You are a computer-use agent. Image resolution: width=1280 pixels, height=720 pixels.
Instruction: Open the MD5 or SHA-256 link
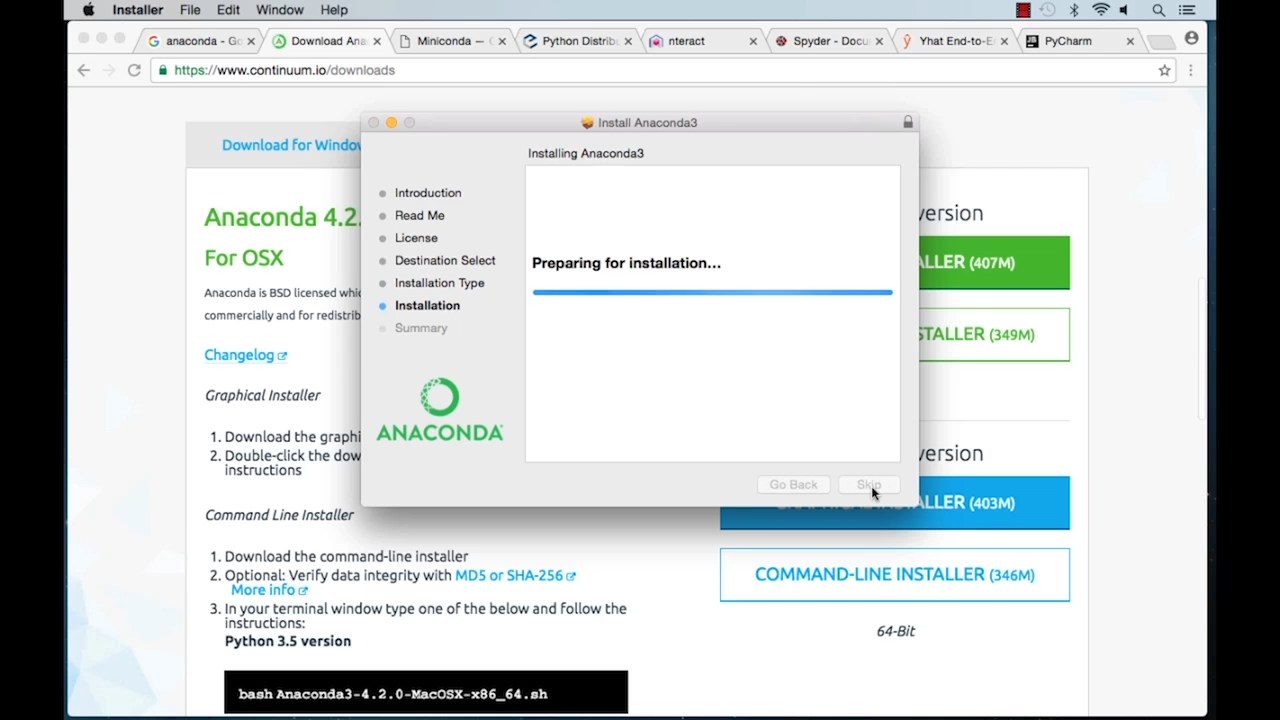[515, 576]
